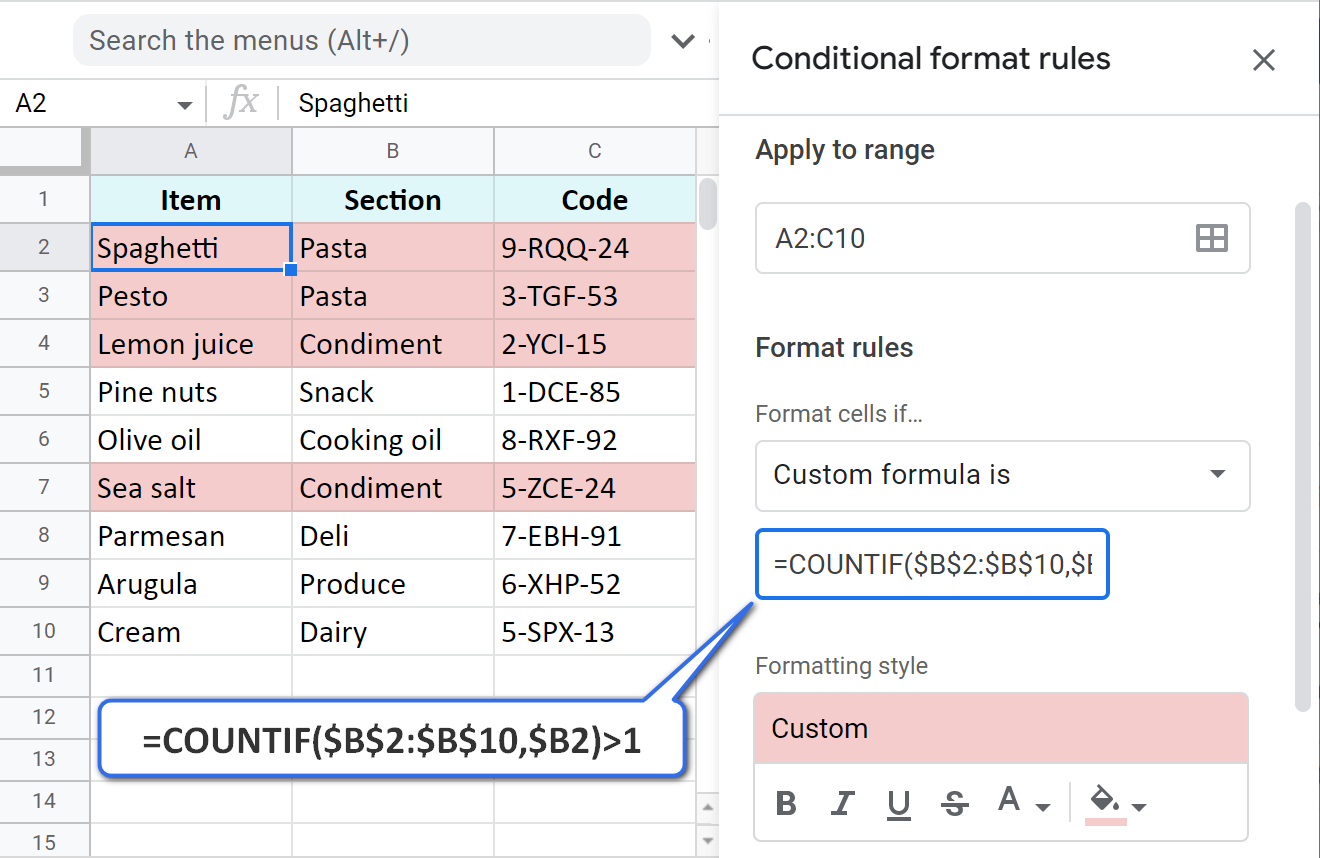The image size is (1320, 858).
Task: Edit the COUNTIF custom formula field
Action: 932,563
